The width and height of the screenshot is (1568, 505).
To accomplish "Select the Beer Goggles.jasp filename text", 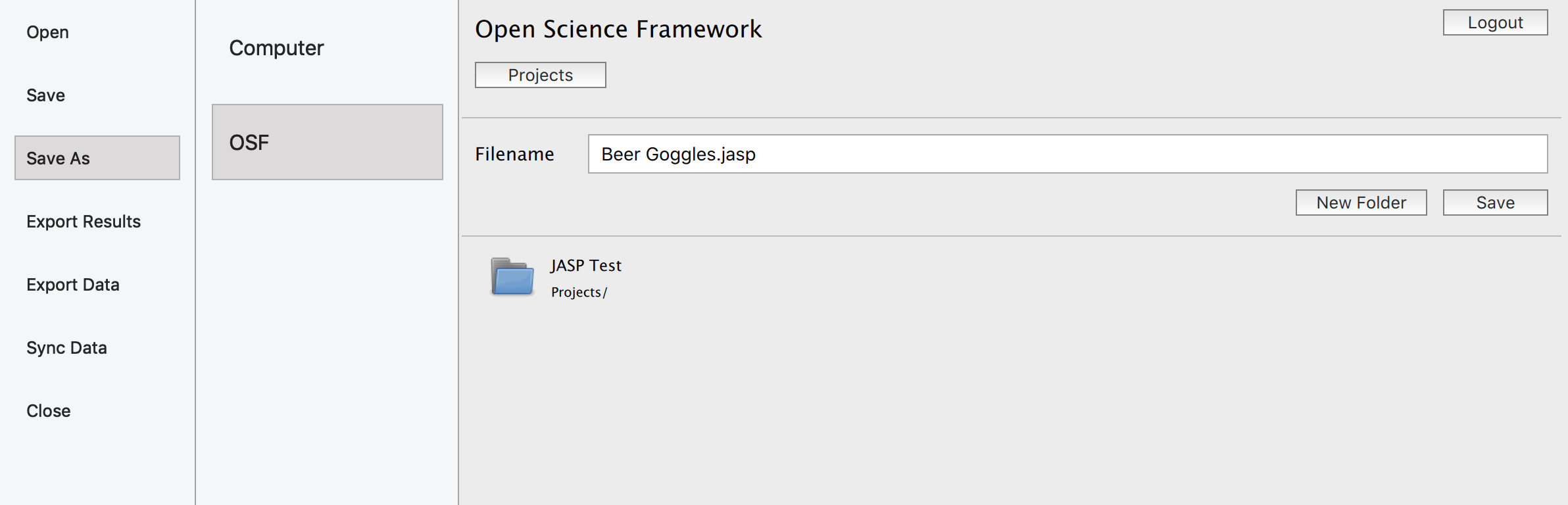I will 677,155.
